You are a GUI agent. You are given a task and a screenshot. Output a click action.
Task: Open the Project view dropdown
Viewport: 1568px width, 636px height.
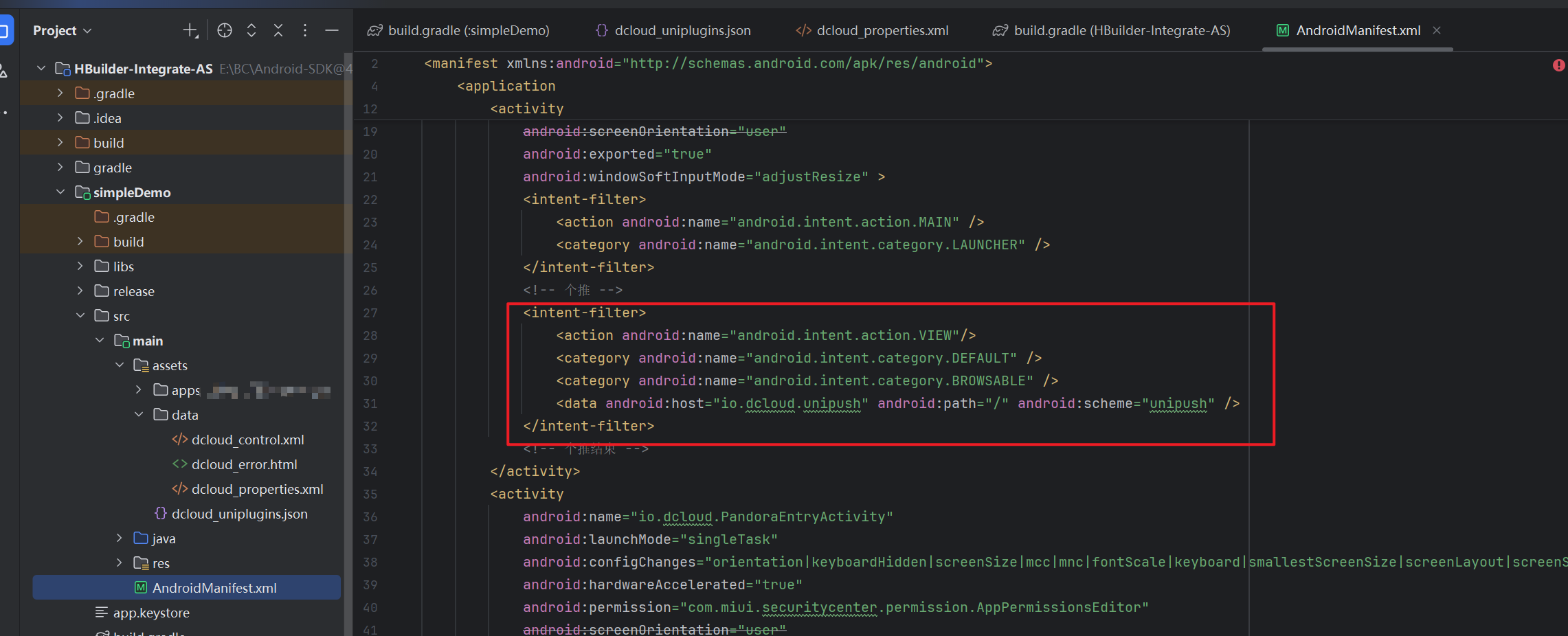(62, 30)
